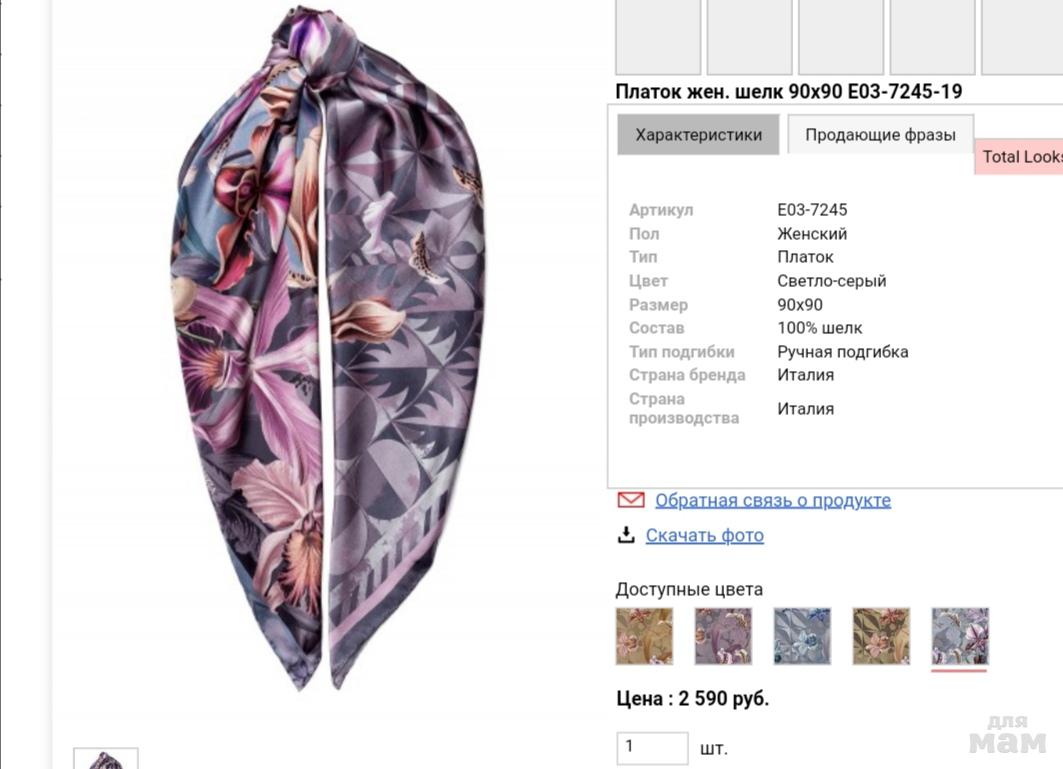1063x769 pixels.
Task: Click the red envelope feedback icon
Action: 630,500
